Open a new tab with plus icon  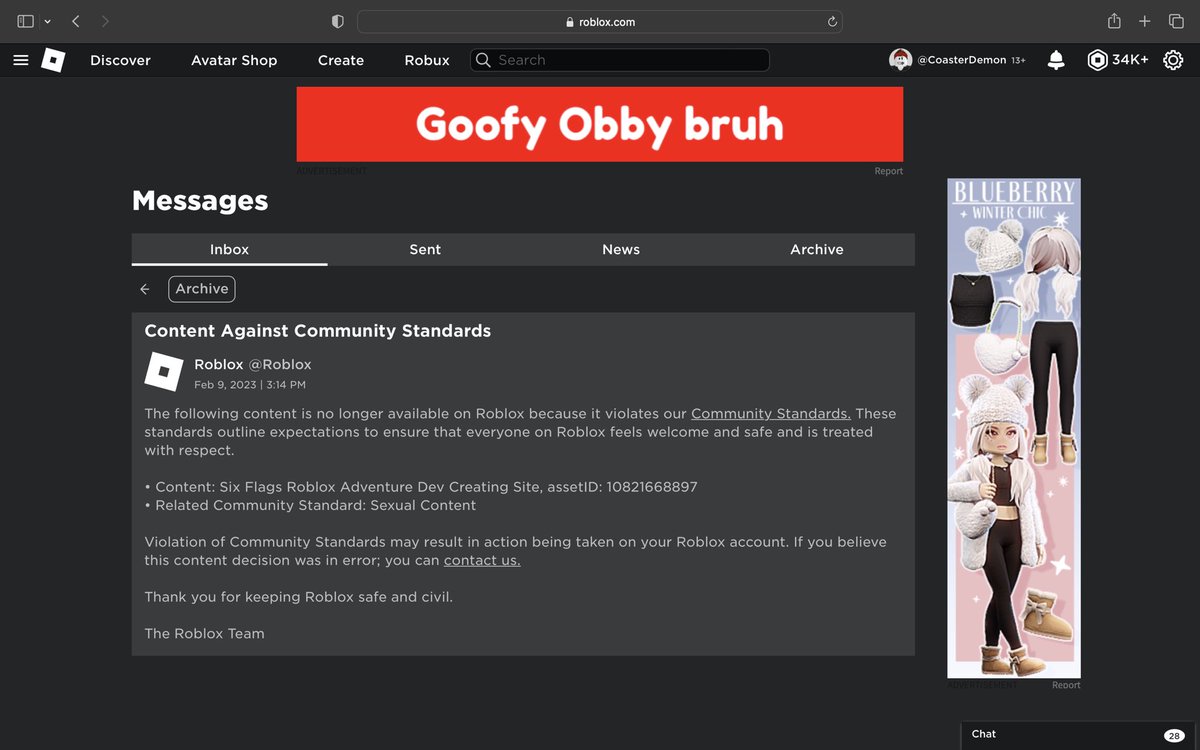click(1145, 21)
